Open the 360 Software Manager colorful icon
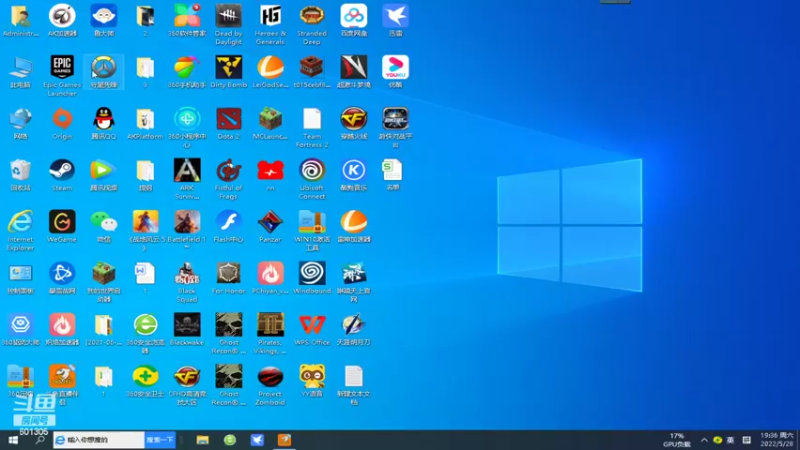The image size is (800, 450). pos(187,20)
